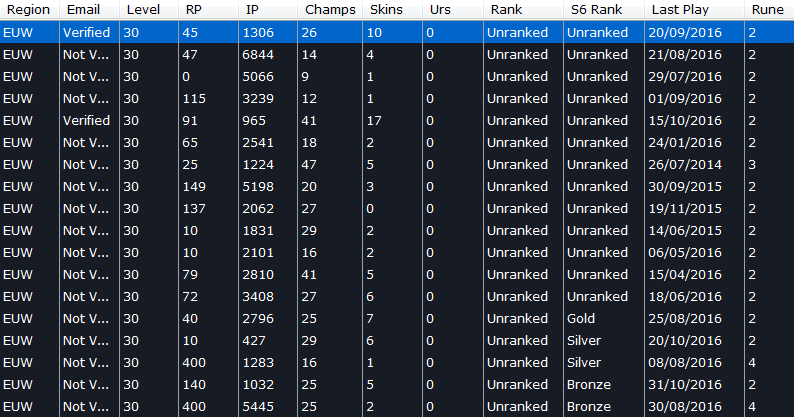Sort by the Region column header
The height and width of the screenshot is (417, 794).
pyautogui.click(x=29, y=10)
